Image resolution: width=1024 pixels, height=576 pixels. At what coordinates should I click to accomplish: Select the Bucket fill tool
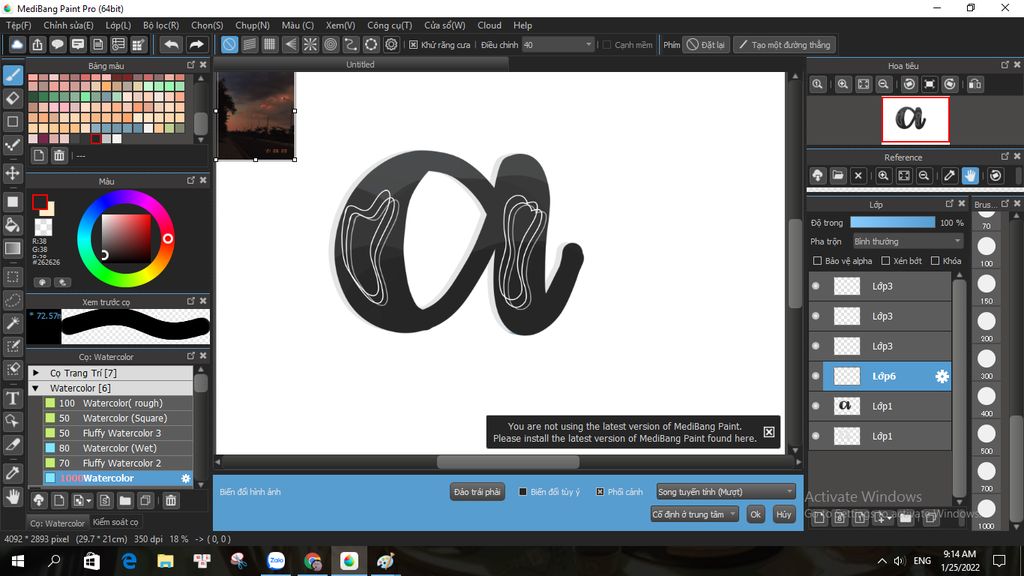pos(12,225)
